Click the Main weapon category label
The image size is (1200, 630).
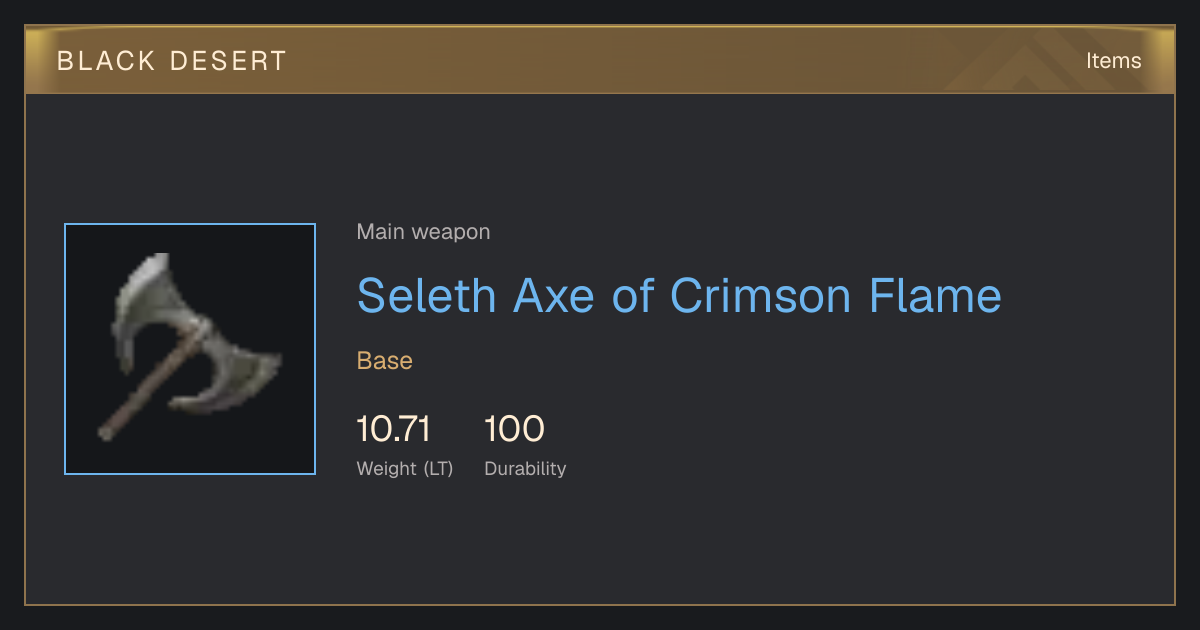pyautogui.click(x=423, y=232)
